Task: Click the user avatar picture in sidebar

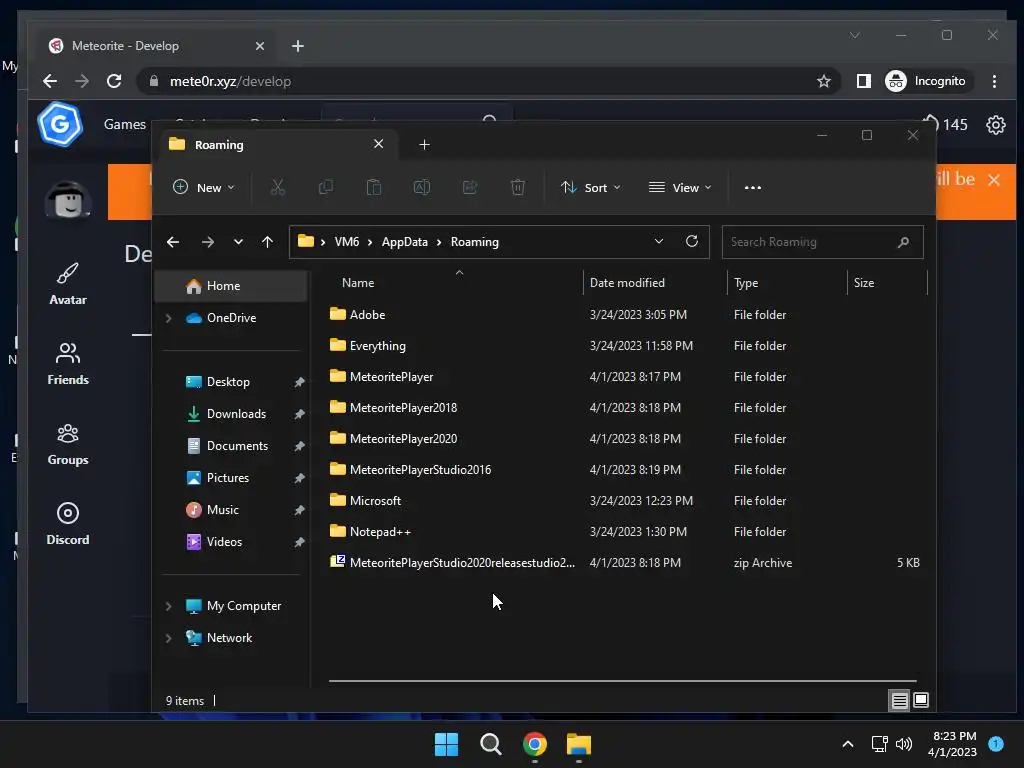Action: point(68,199)
